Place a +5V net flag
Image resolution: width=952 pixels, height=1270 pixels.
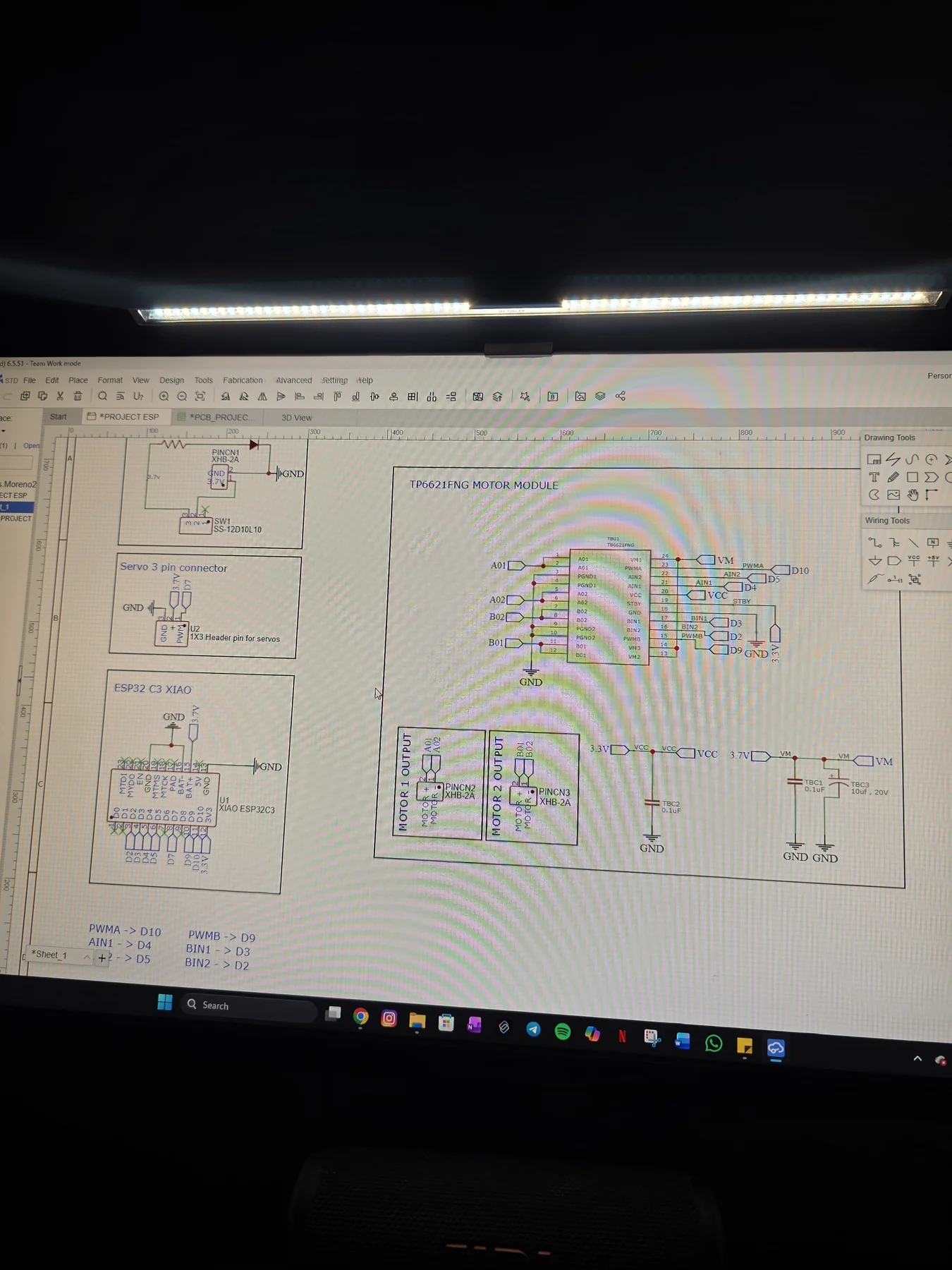933,560
